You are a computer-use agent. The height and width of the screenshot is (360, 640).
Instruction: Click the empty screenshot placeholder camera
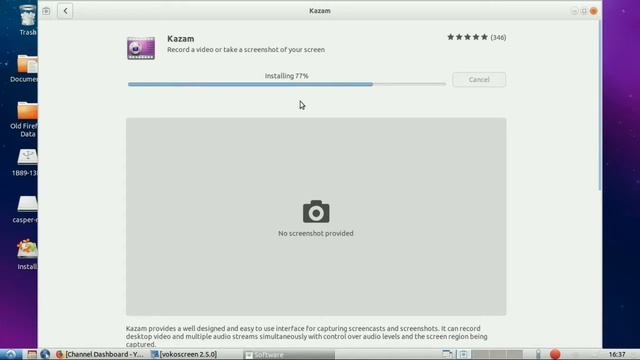(x=316, y=211)
